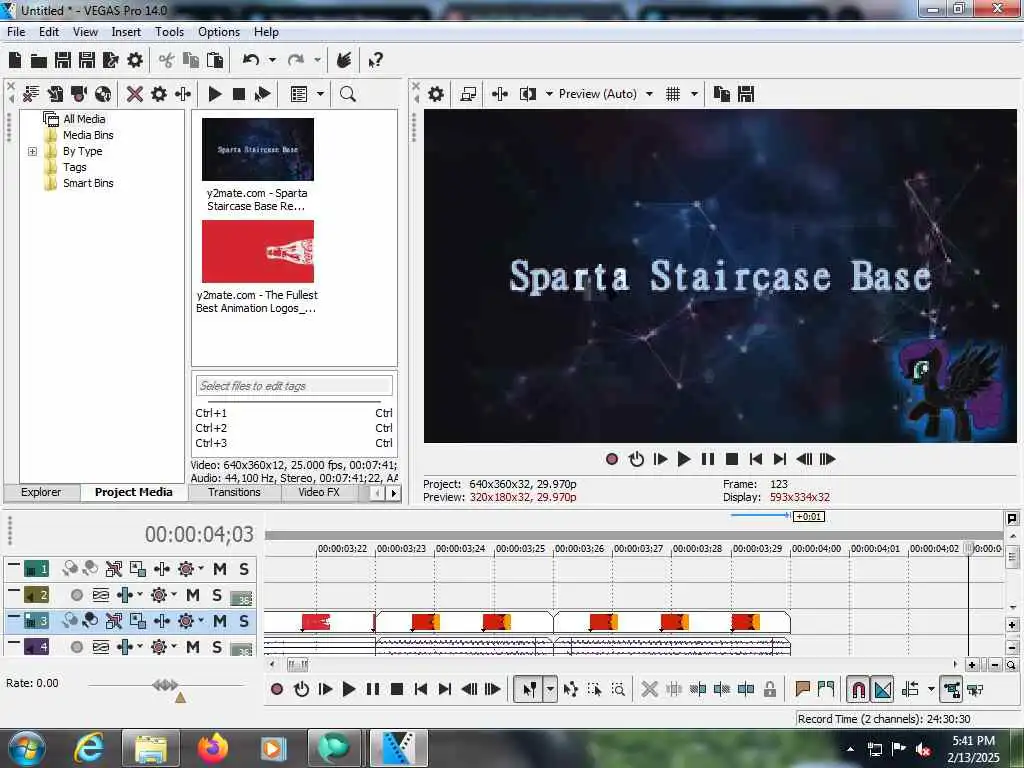Viewport: 1024px width, 768px height.
Task: Toggle lock event icon in timeline toolbar
Action: [770, 689]
